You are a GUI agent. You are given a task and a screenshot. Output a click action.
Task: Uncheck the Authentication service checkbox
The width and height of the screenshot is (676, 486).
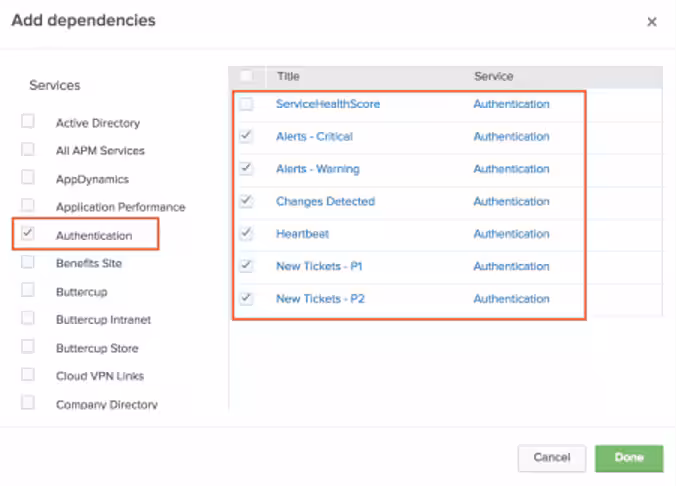pos(28,234)
